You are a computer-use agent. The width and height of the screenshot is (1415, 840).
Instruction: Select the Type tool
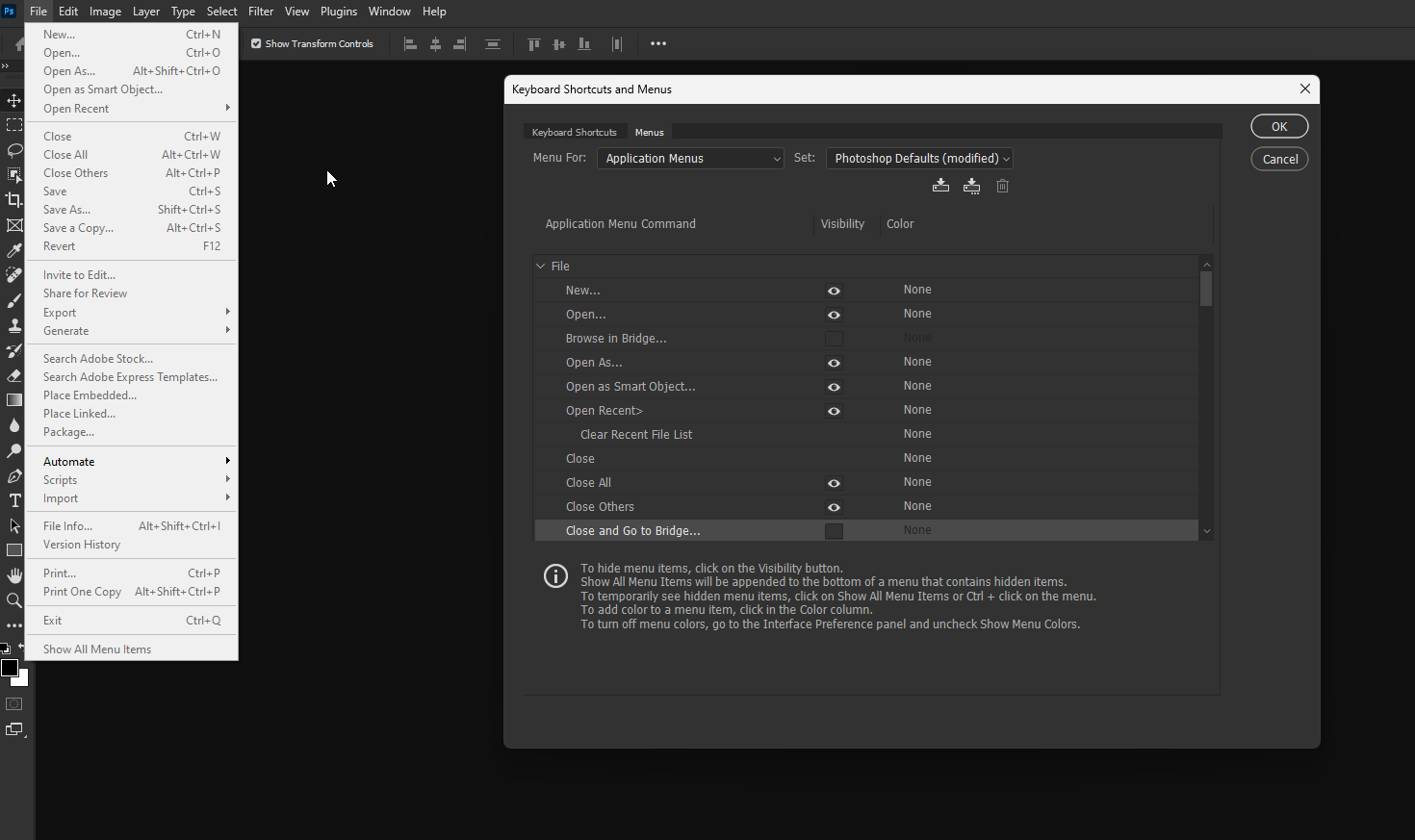[x=14, y=500]
